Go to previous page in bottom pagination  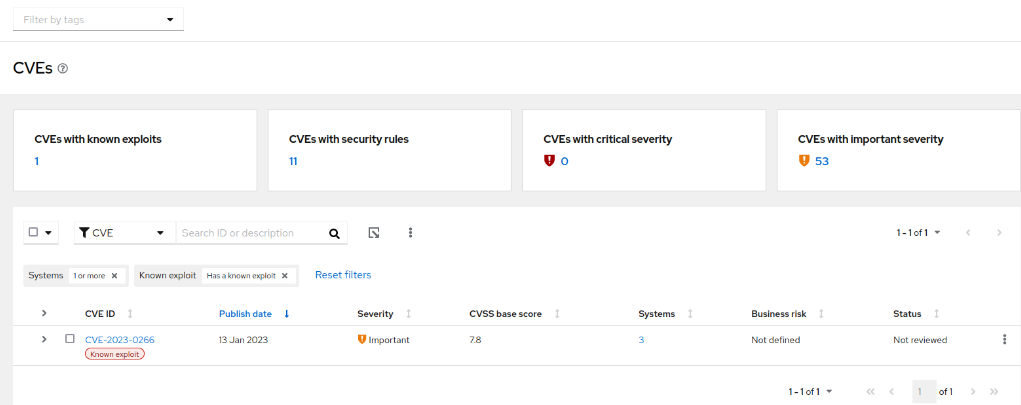point(891,391)
